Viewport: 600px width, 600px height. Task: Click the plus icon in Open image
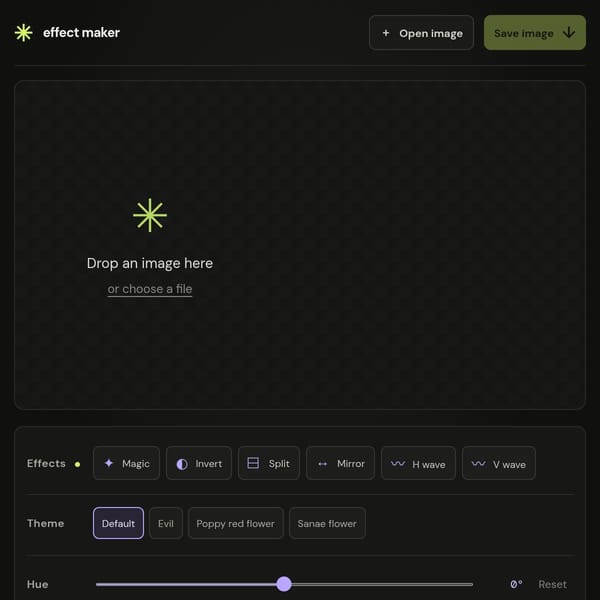point(386,33)
